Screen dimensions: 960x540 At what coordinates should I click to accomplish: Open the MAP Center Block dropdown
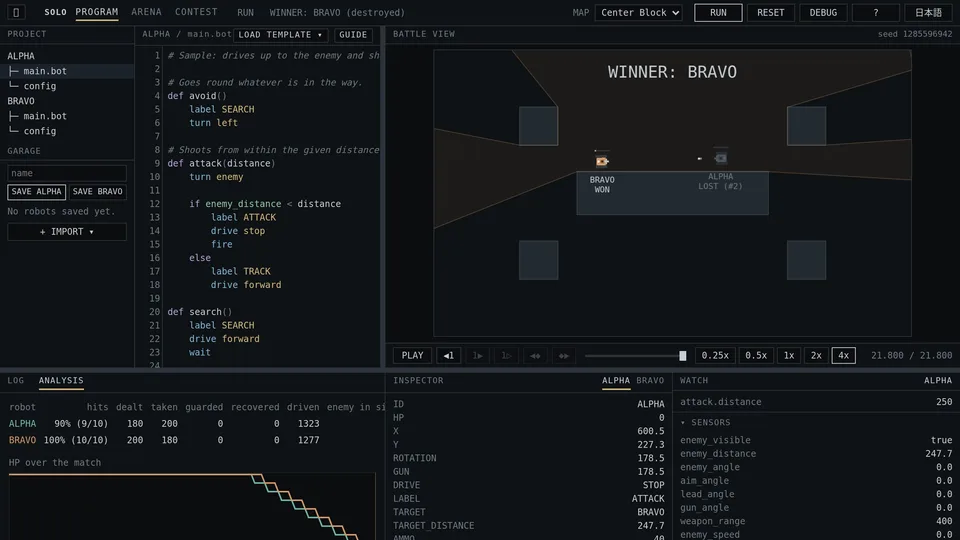tap(639, 12)
